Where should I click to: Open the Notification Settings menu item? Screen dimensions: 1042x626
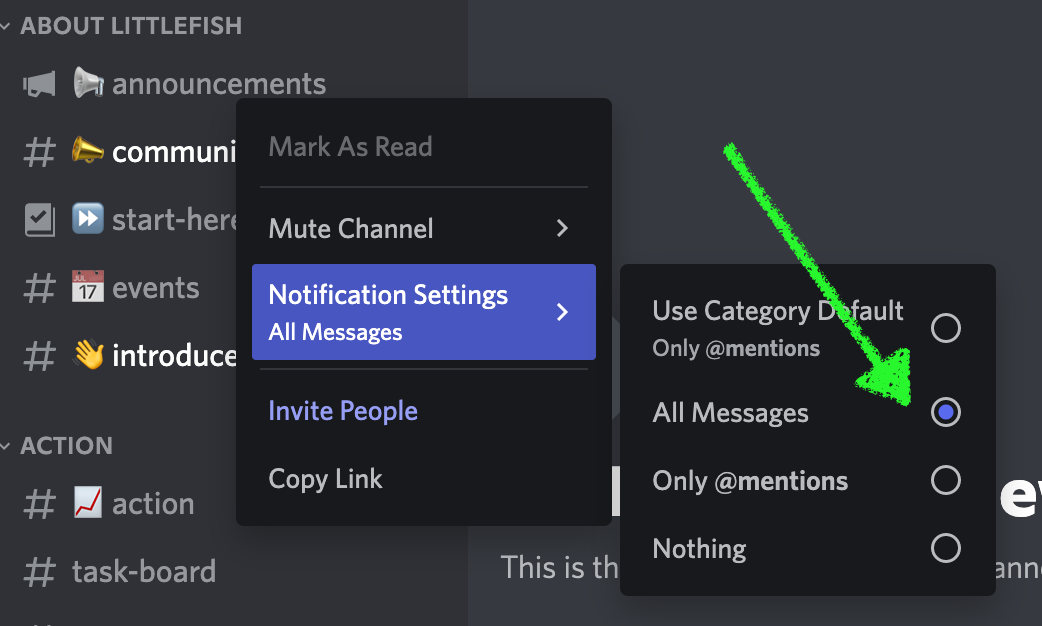point(423,312)
